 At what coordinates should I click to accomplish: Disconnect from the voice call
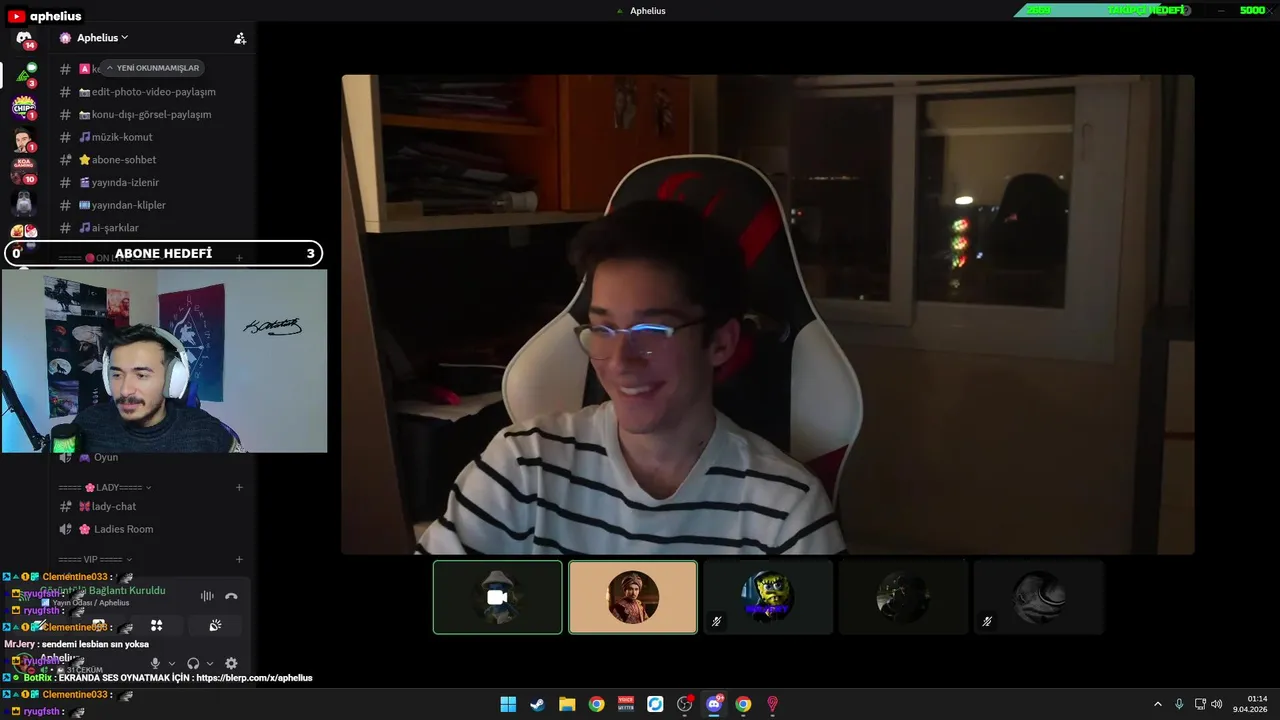point(231,596)
